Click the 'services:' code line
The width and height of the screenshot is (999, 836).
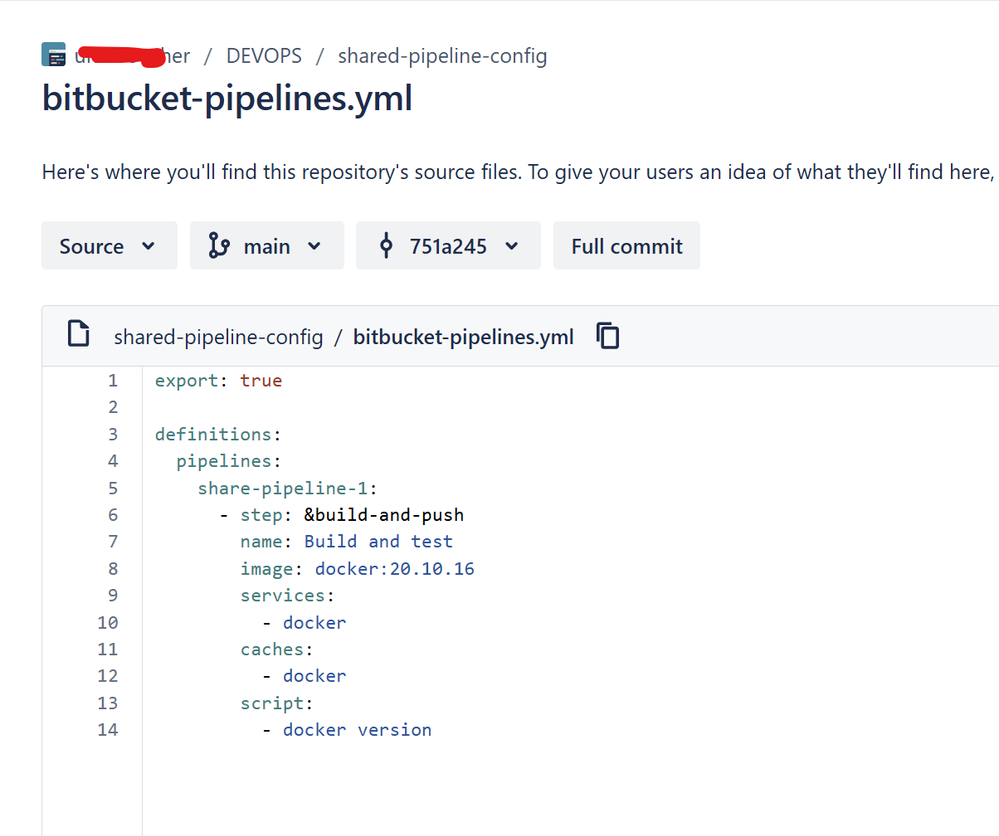[287, 595]
